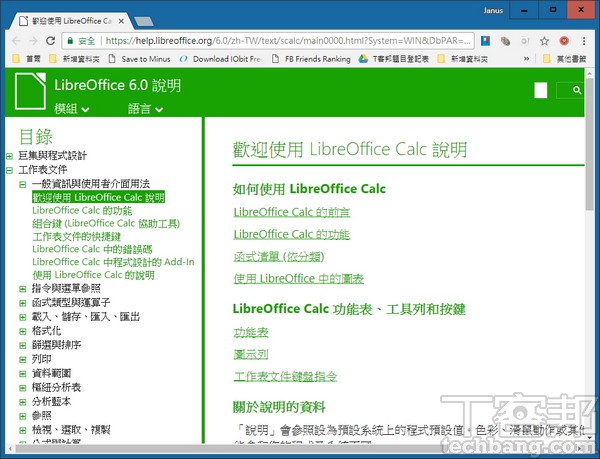
Task: Open 工作表文件的快捷鍵 entry
Action: click(x=77, y=236)
